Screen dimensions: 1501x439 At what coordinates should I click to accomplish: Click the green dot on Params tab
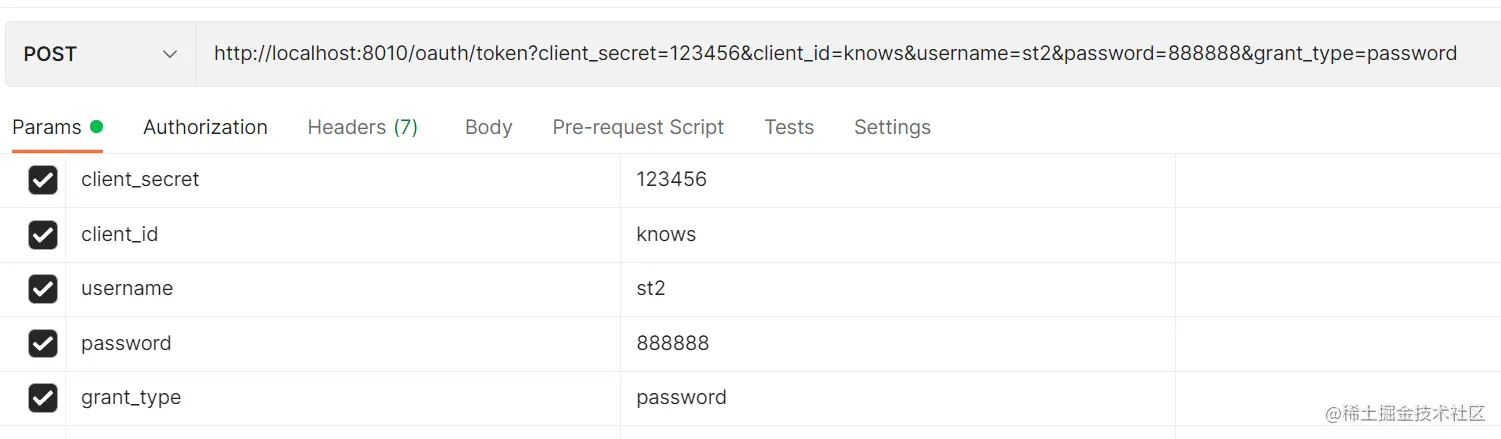(x=96, y=127)
